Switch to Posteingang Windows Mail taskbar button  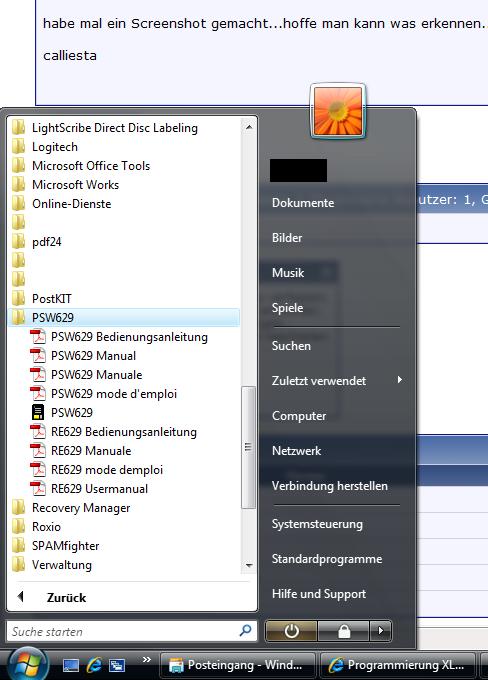(237, 665)
